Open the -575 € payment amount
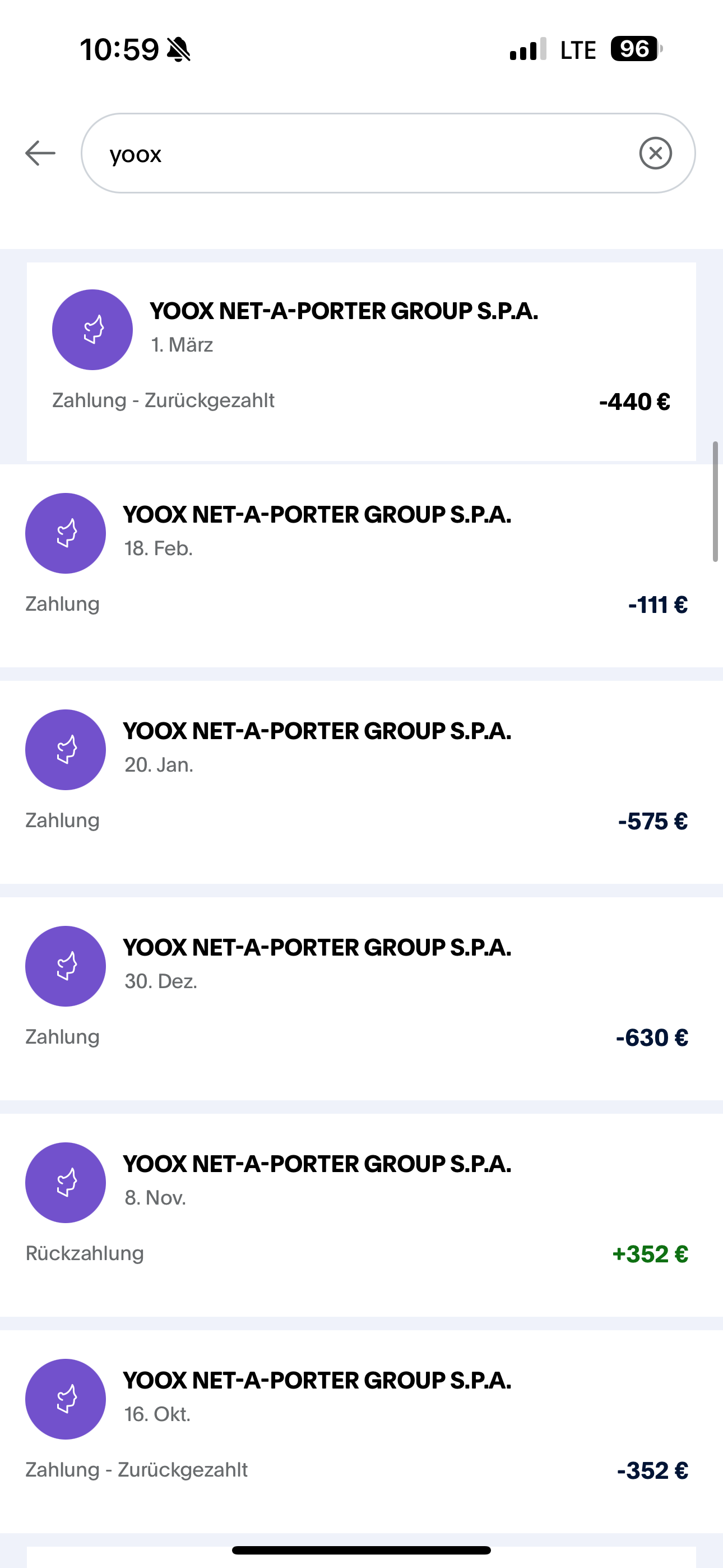Image resolution: width=723 pixels, height=1568 pixels. click(652, 821)
